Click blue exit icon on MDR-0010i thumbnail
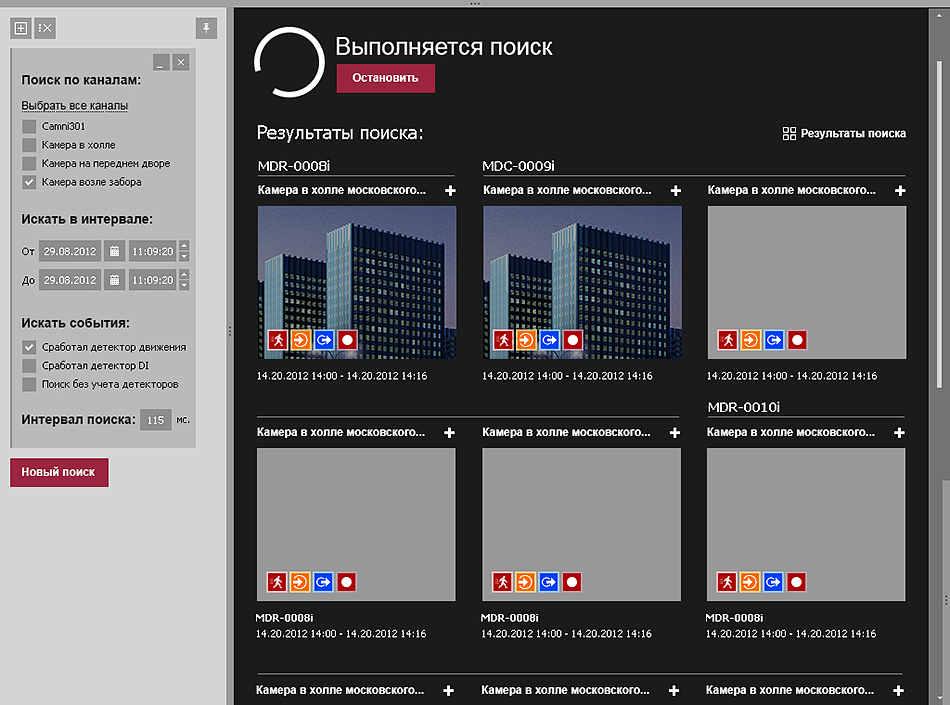The width and height of the screenshot is (950, 705). tap(773, 582)
